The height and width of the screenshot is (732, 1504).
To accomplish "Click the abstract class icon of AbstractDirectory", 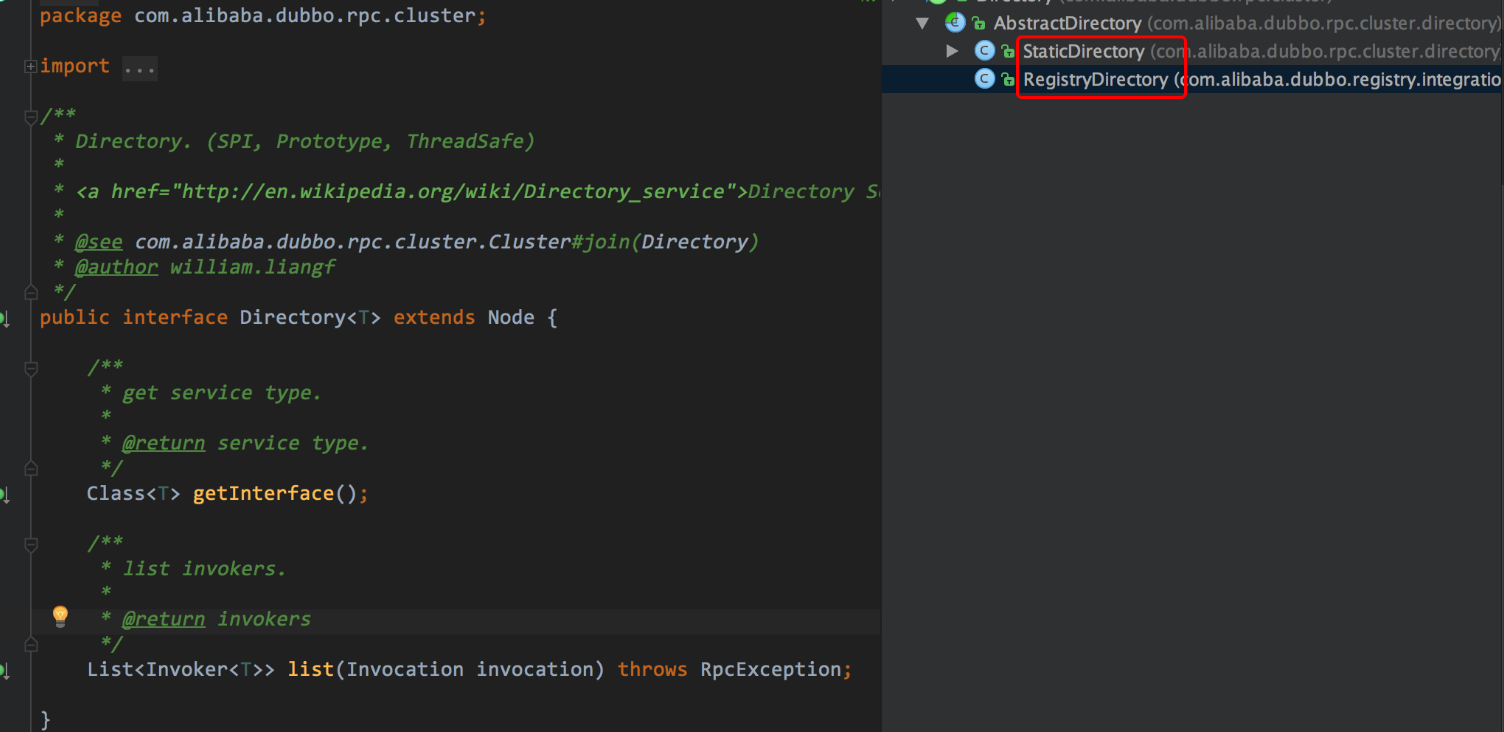I will tap(955, 22).
